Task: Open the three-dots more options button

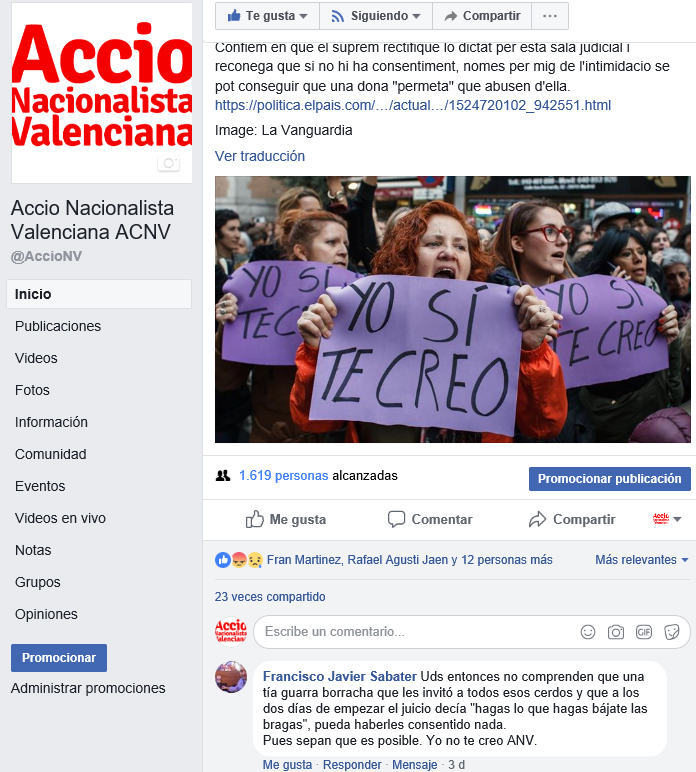Action: pos(550,16)
